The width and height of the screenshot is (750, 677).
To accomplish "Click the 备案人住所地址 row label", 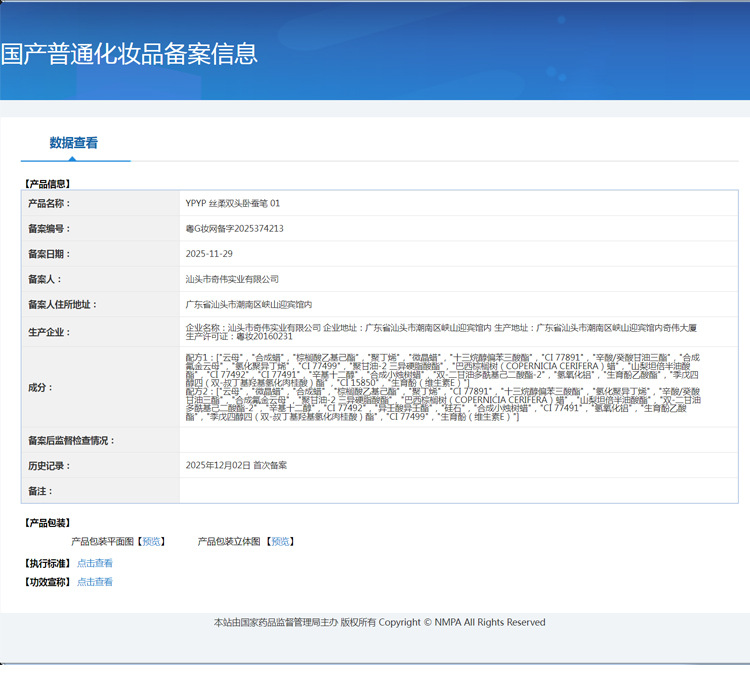I will [63, 304].
